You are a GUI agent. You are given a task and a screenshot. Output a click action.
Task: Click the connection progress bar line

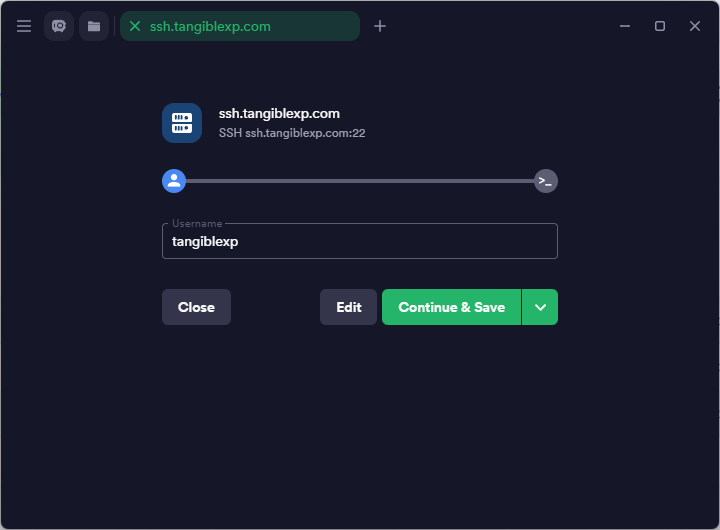click(x=360, y=181)
